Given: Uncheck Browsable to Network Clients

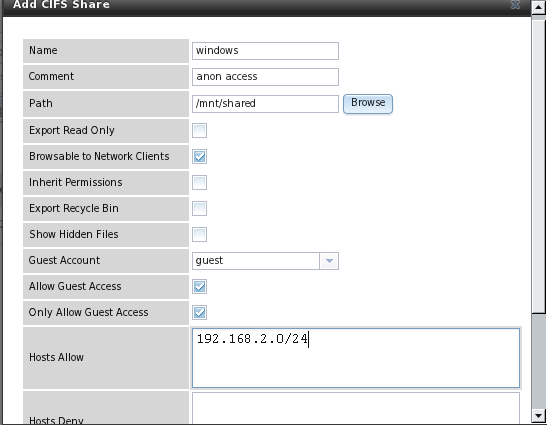Looking at the screenshot, I should [200, 156].
